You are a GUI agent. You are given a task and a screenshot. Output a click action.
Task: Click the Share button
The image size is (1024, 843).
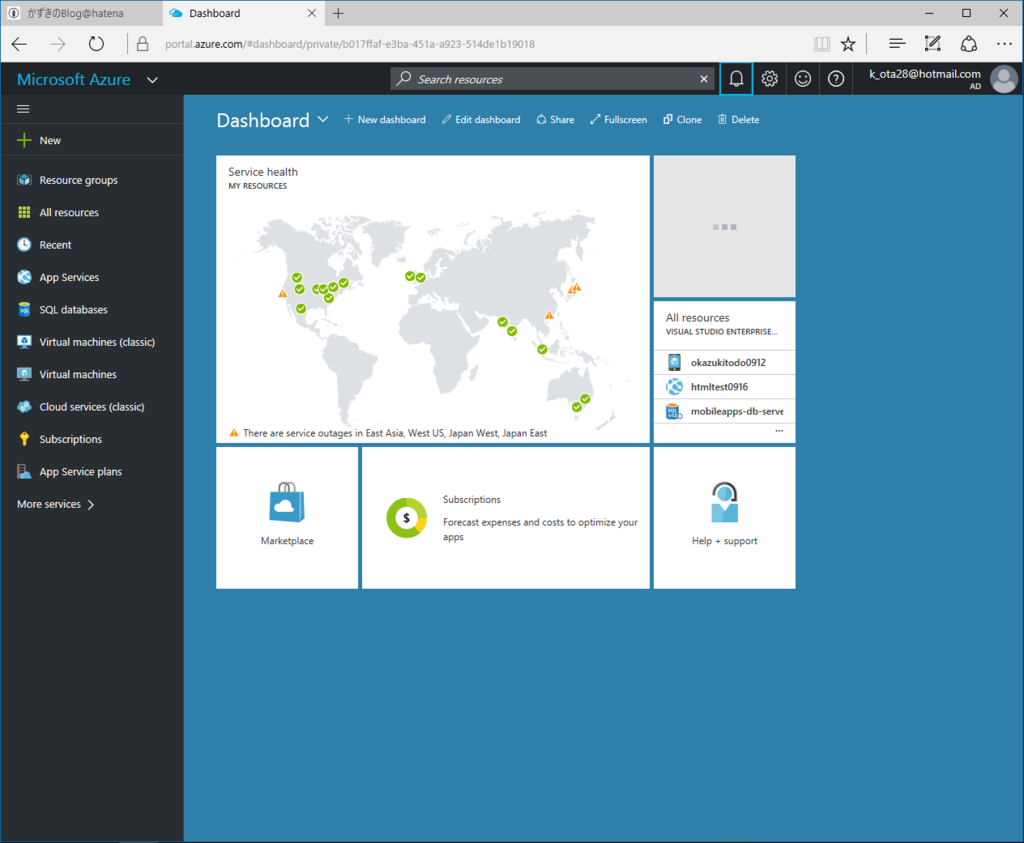point(555,119)
